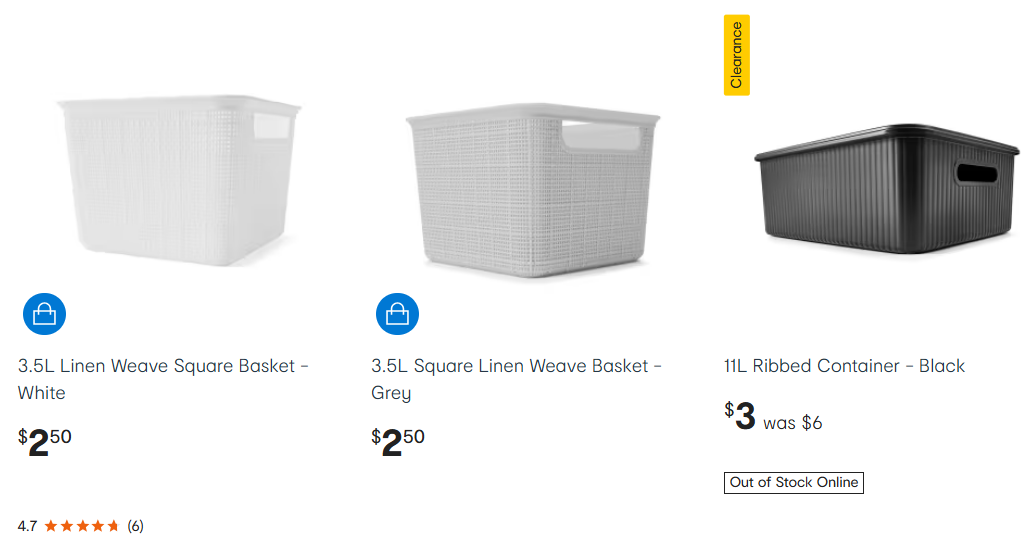The height and width of the screenshot is (542, 1031).
Task: Click the $2.50 price of the grey basket
Action: (x=398, y=441)
